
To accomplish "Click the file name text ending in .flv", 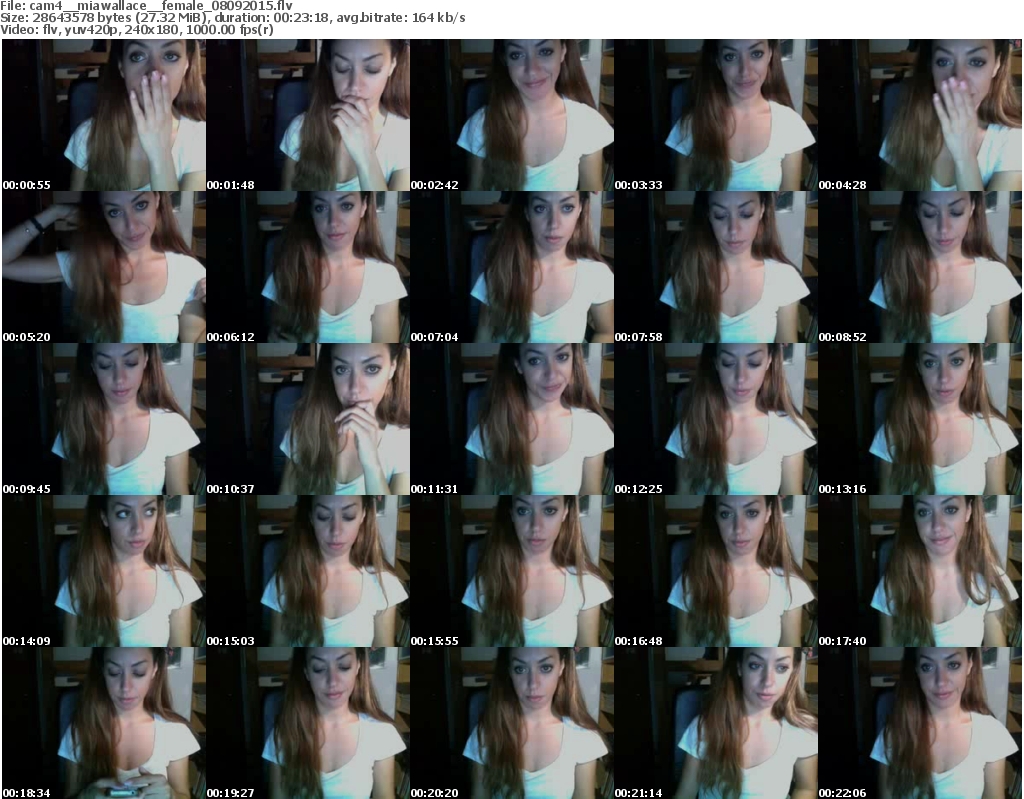I will (161, 6).
